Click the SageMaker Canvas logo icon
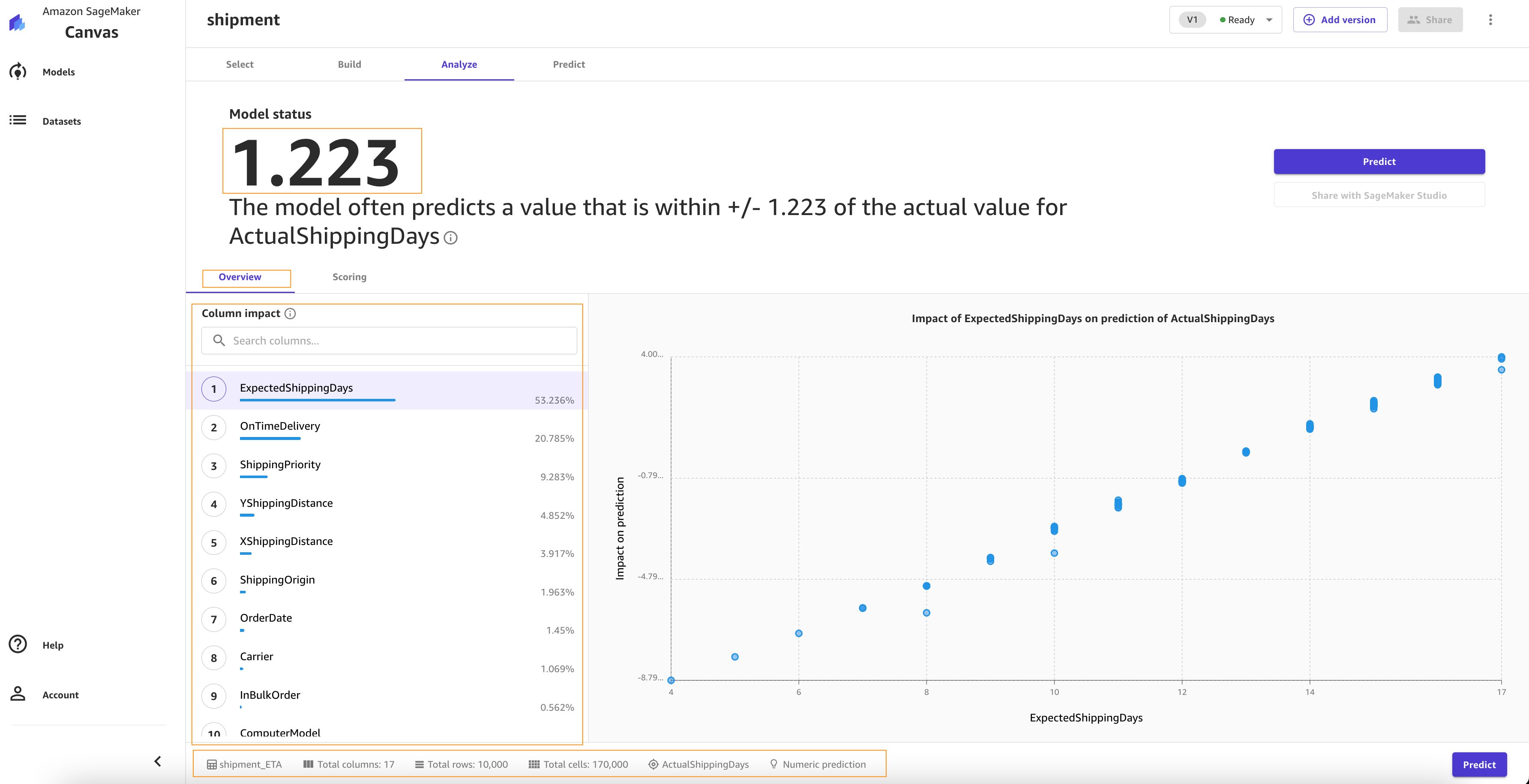The width and height of the screenshot is (1529, 784). [18, 23]
